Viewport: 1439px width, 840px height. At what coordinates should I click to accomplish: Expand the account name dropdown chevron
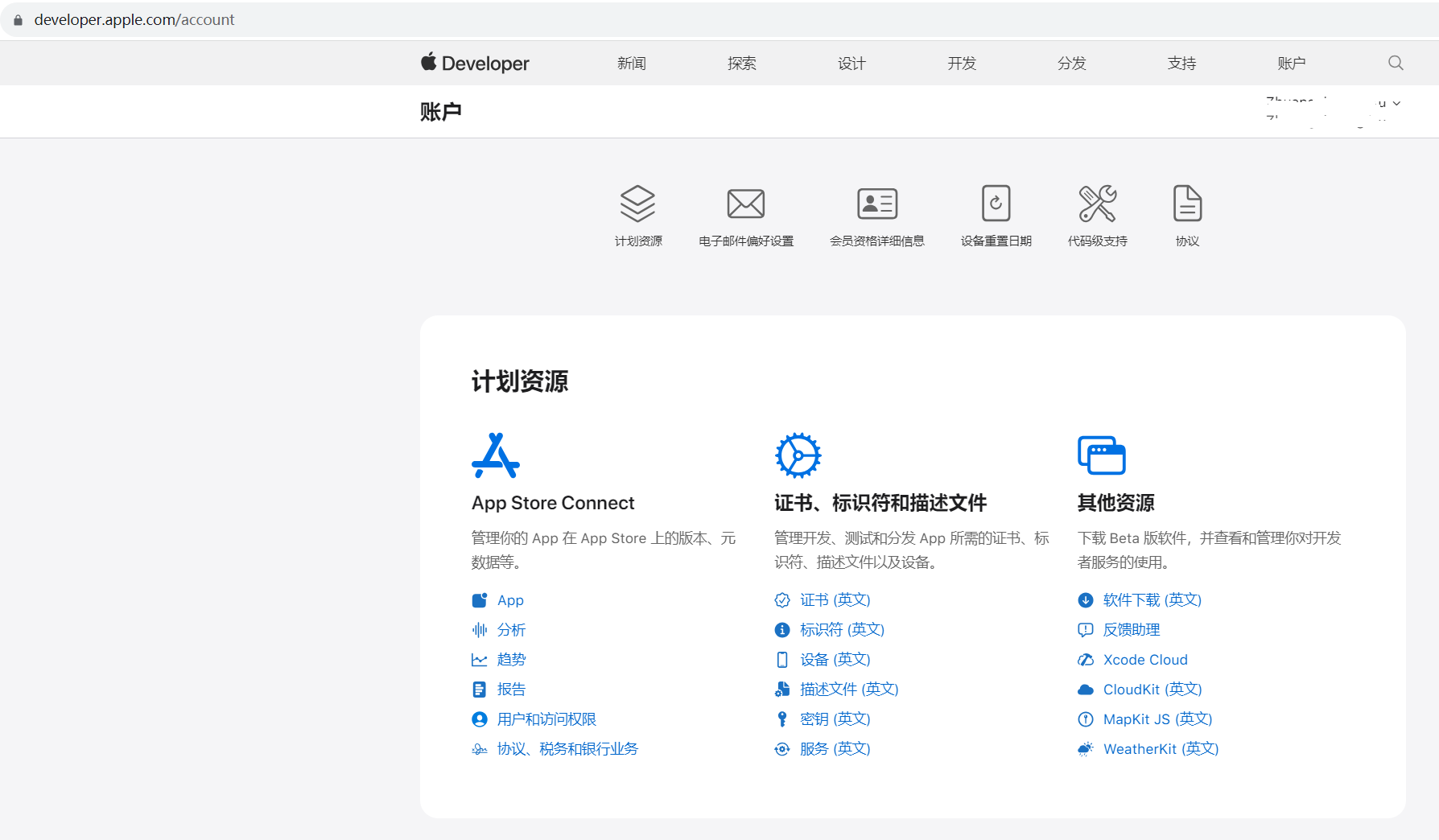(1397, 103)
